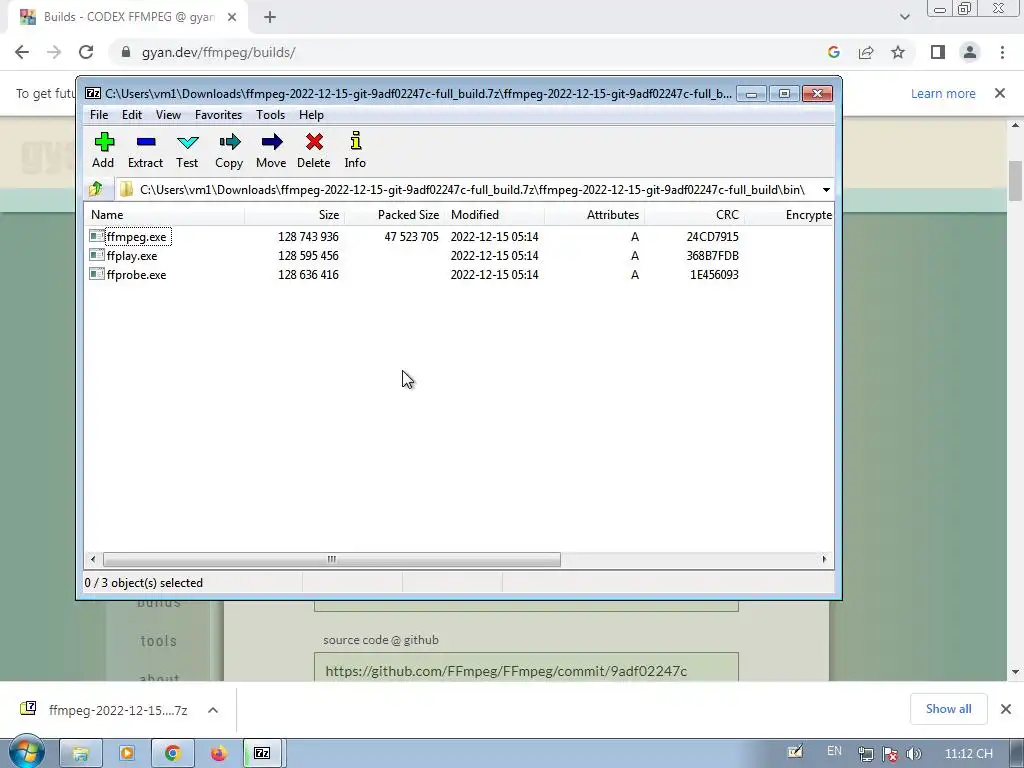The width and height of the screenshot is (1024, 768).
Task: Switch to the Builds - CODEX FFMPEG tab
Action: (x=128, y=17)
